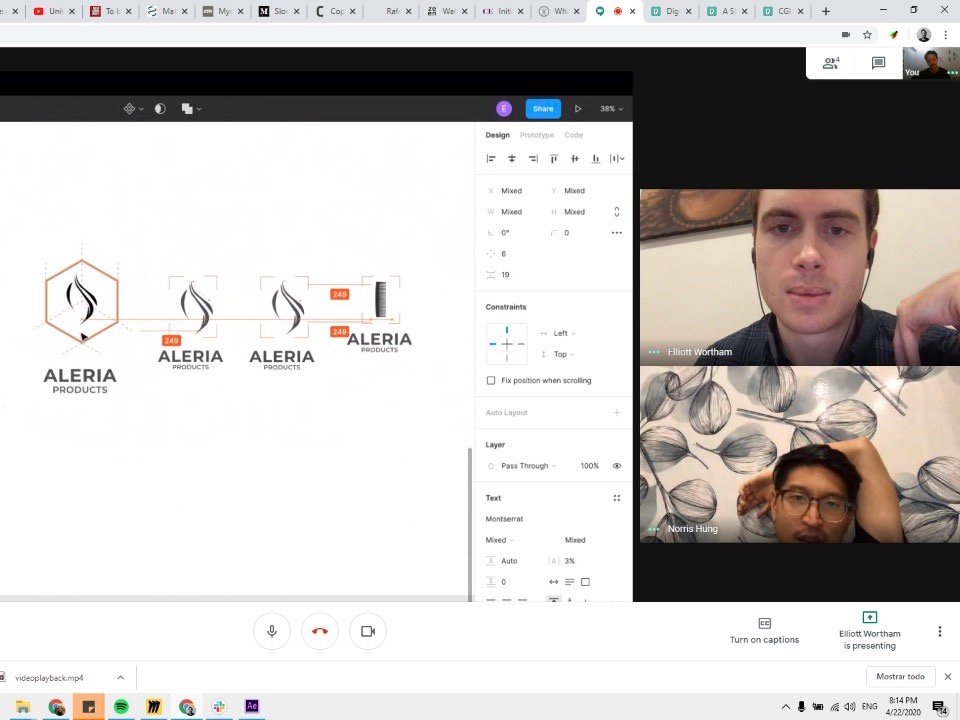This screenshot has width=960, height=720.
Task: Open the Mixed font weight dropdown
Action: tap(501, 540)
